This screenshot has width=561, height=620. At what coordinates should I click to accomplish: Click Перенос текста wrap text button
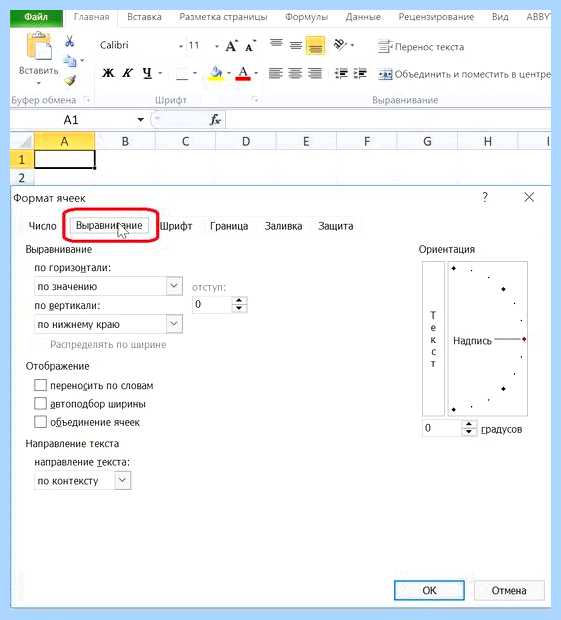(421, 47)
